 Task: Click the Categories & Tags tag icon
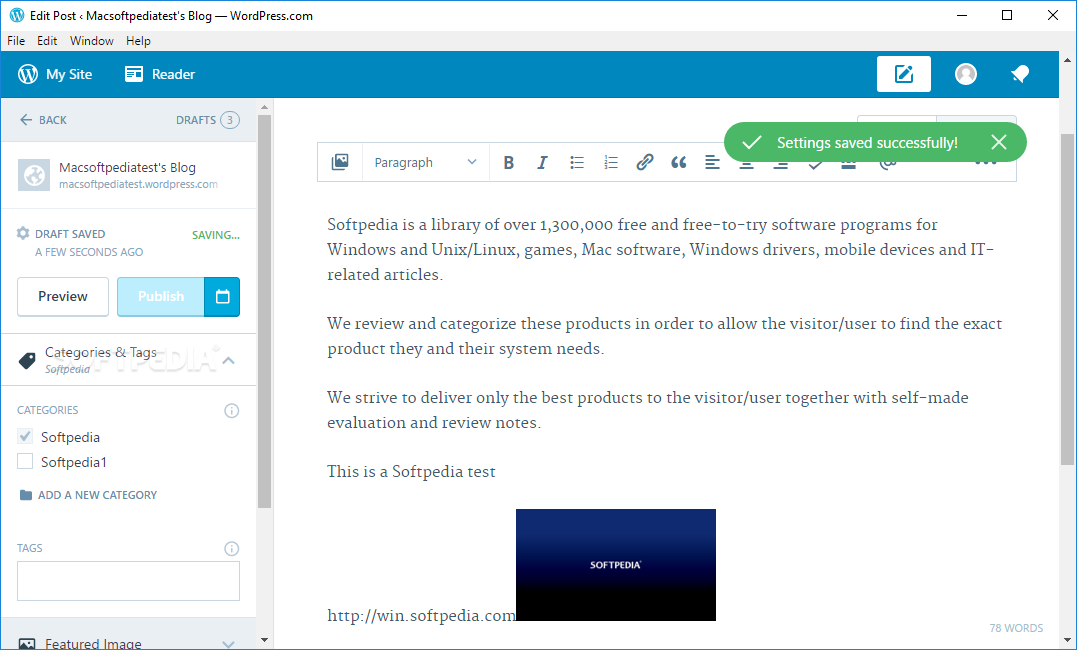coord(27,360)
